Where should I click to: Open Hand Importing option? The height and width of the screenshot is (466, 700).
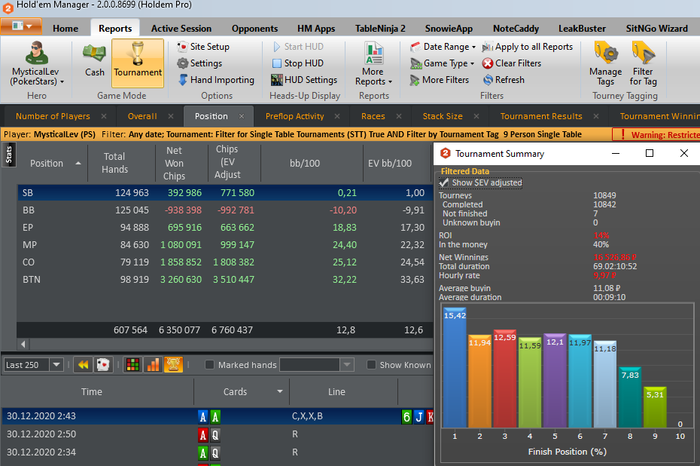point(217,79)
